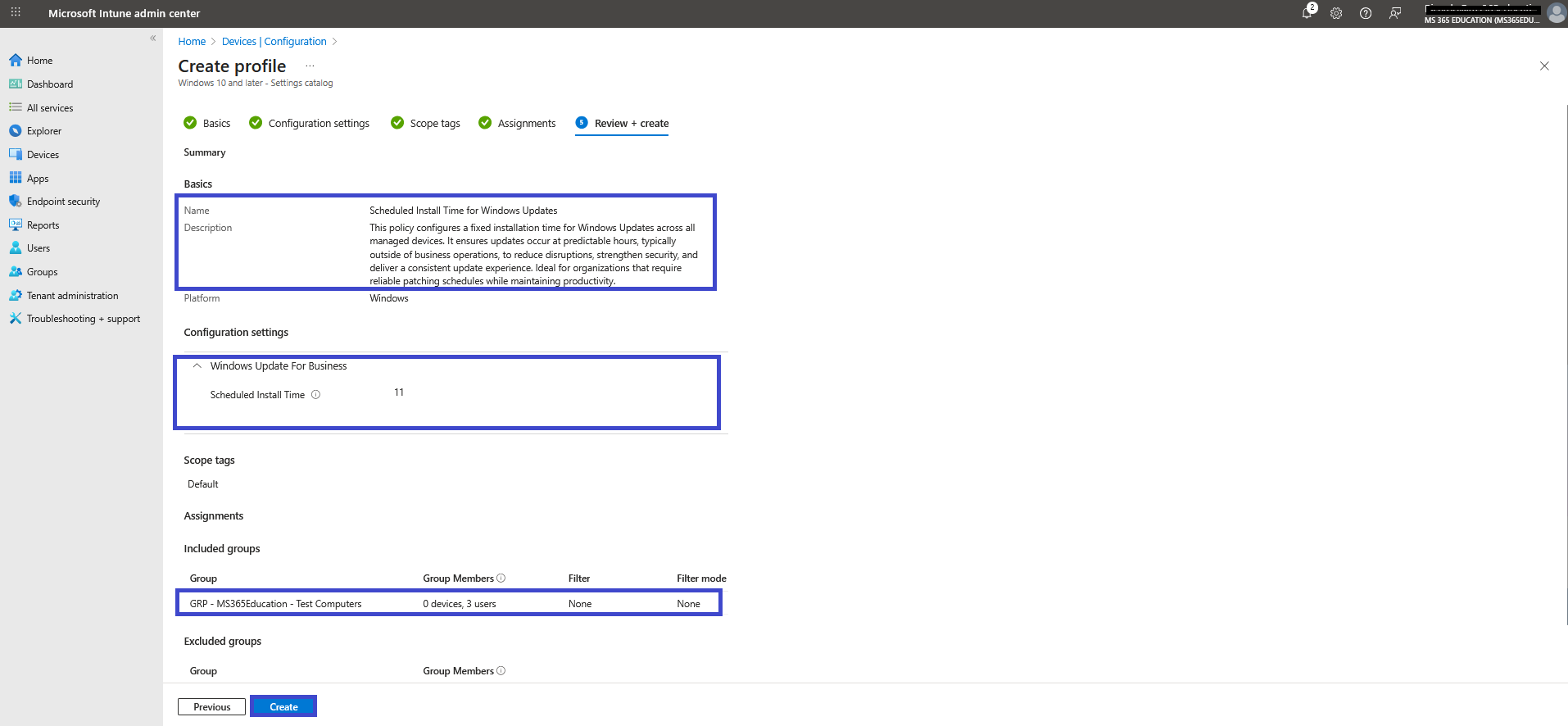This screenshot has height=726, width=1568.
Task: Open the notifications bell icon
Action: point(1307,13)
